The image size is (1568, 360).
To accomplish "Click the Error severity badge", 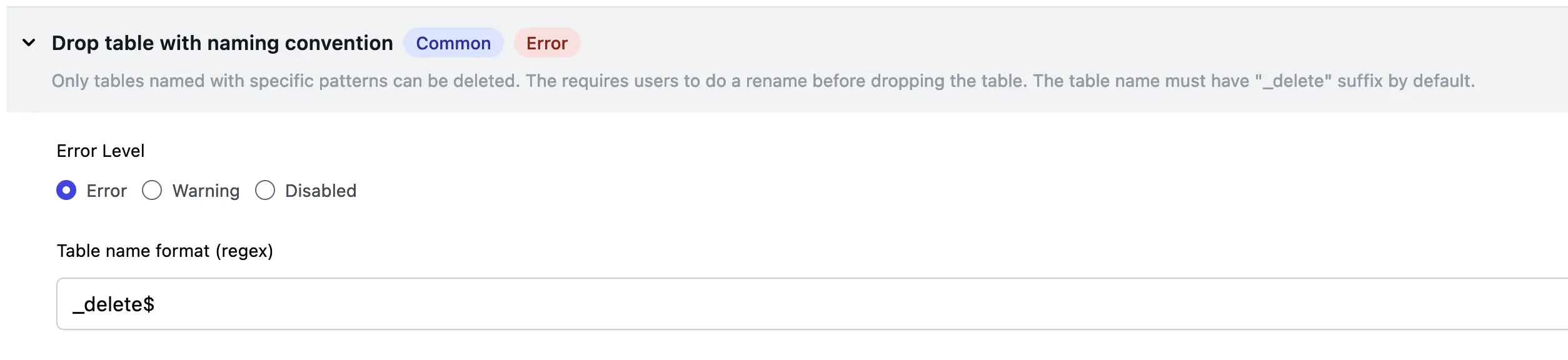I will 546,42.
